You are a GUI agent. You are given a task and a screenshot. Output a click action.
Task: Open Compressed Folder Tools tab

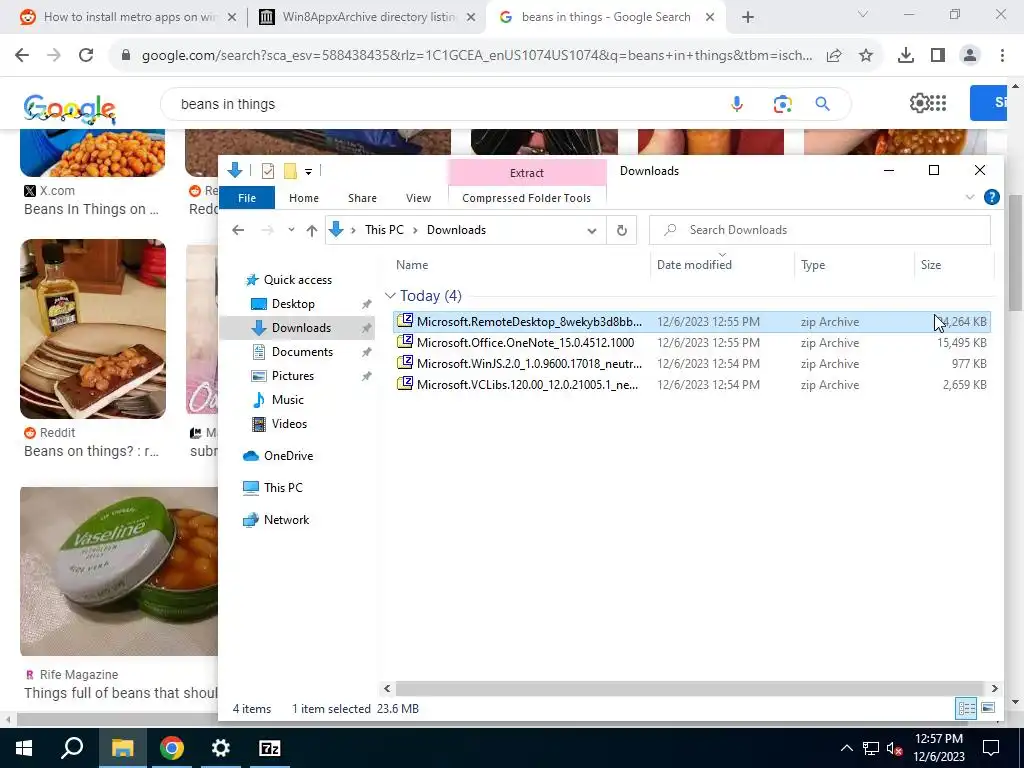526,198
